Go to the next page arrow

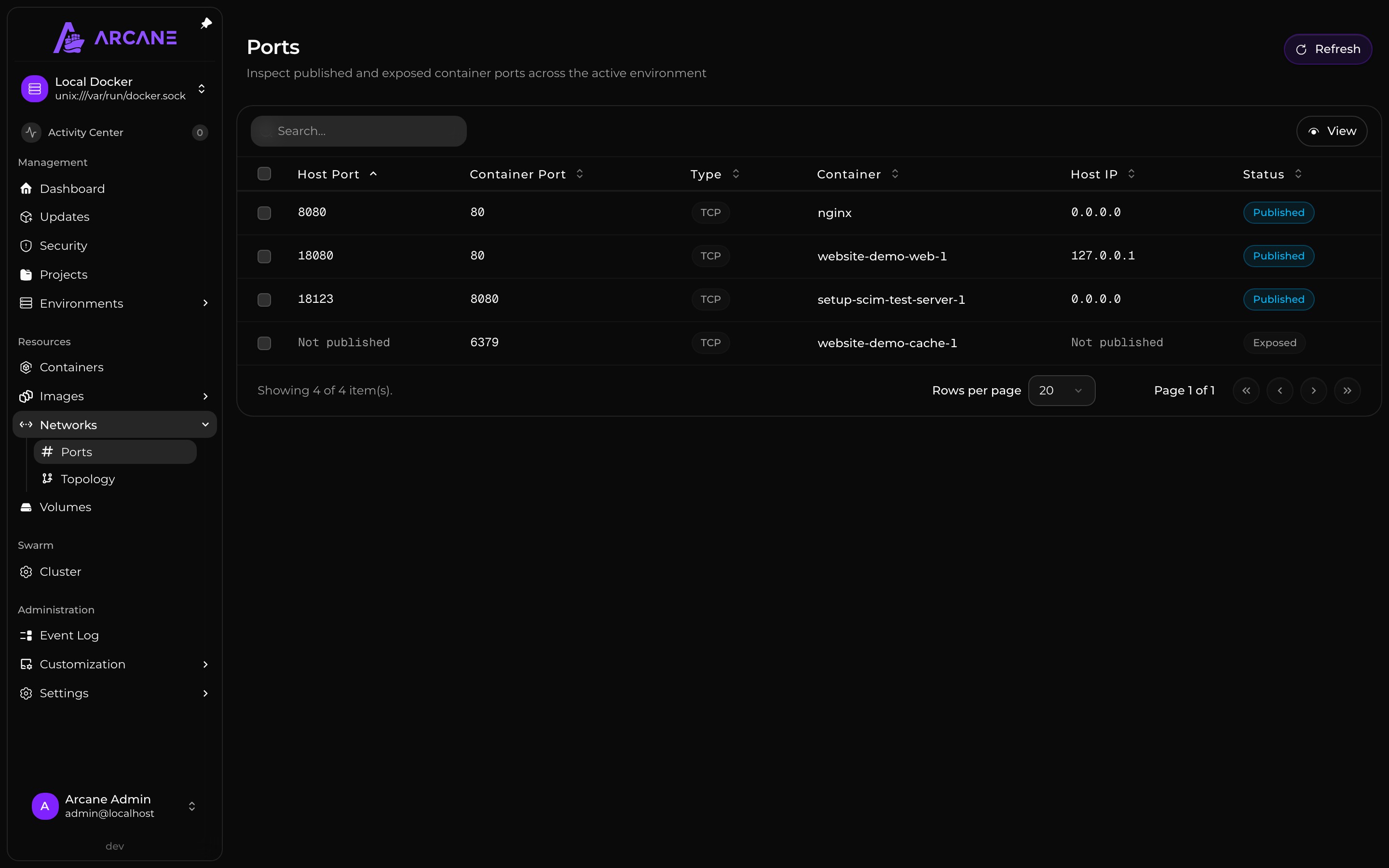click(x=1313, y=391)
